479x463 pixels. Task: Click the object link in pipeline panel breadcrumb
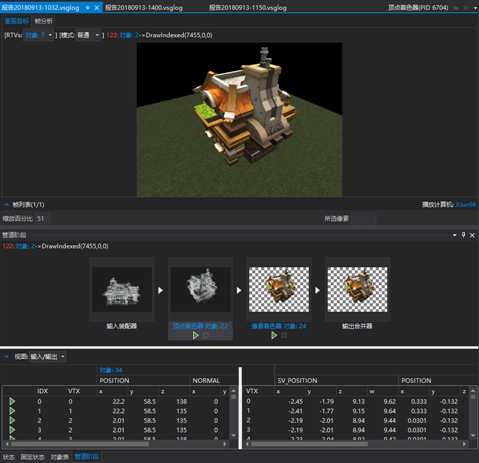tap(26, 246)
